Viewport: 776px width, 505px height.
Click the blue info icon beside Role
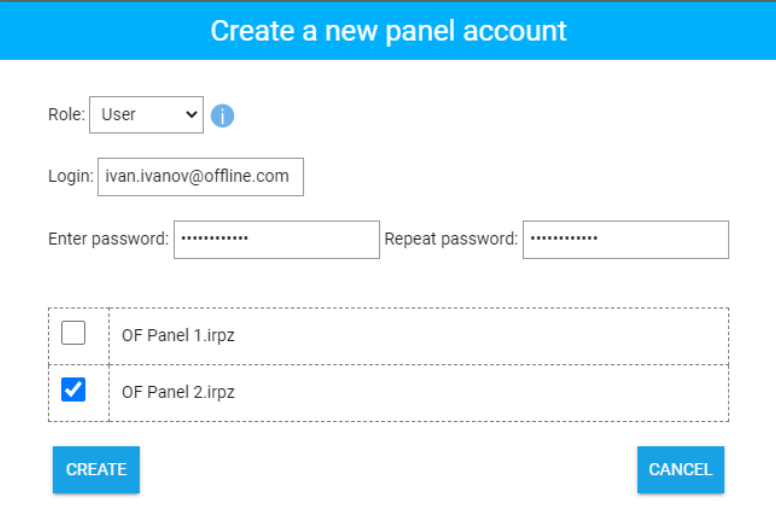pyautogui.click(x=222, y=116)
